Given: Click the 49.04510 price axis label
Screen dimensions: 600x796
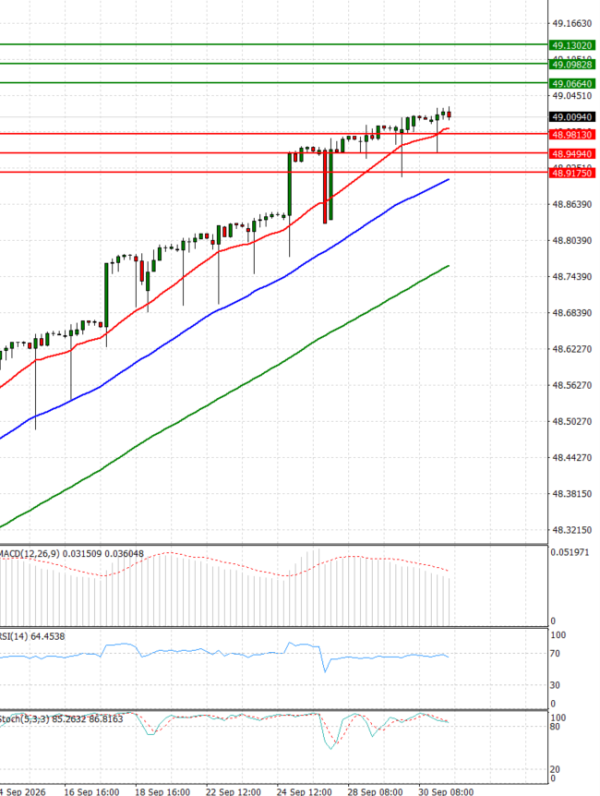Looking at the screenshot, I should click(x=572, y=96).
